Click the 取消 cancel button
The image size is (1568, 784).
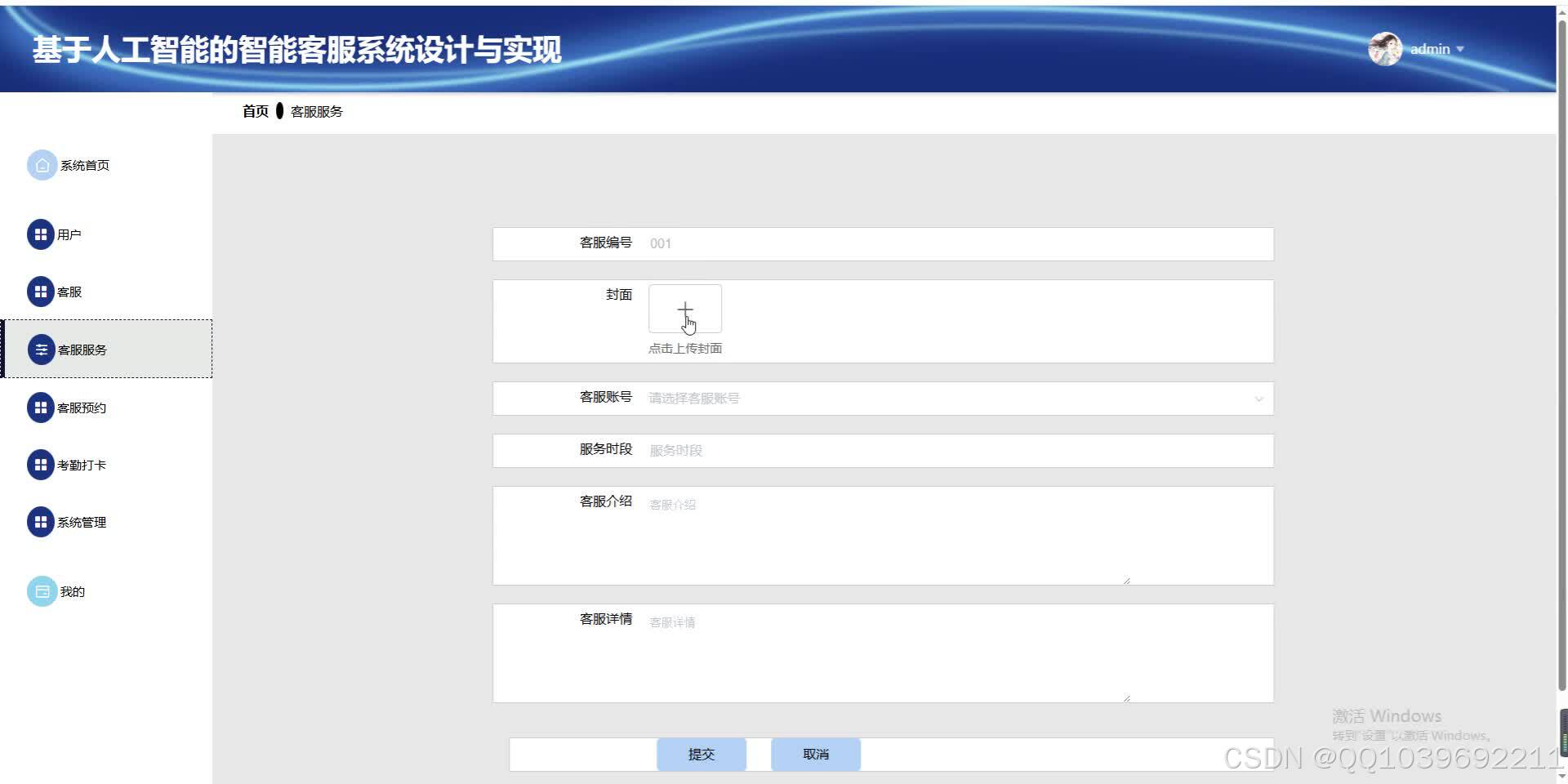(816, 754)
